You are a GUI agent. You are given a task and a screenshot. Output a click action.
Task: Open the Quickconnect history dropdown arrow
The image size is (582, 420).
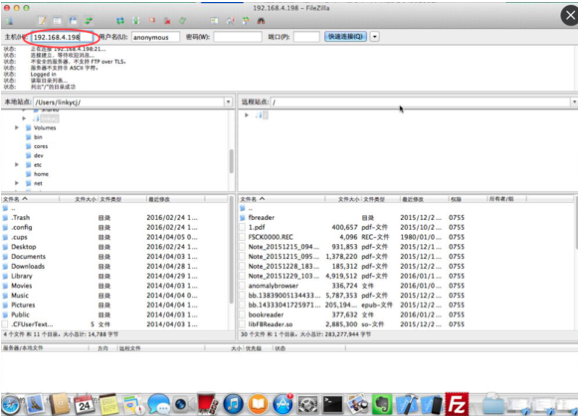tap(375, 37)
